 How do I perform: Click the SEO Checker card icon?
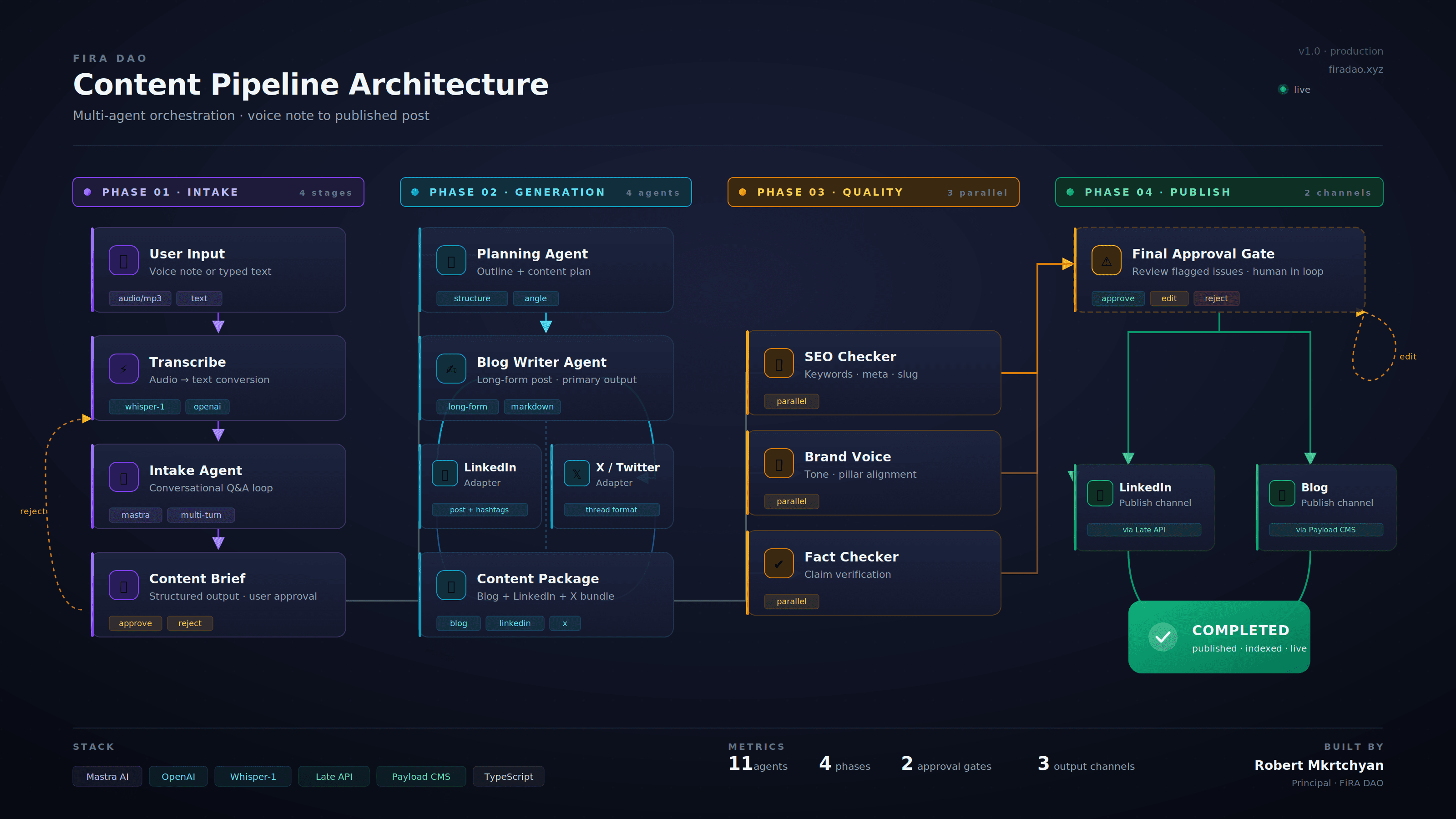[779, 363]
